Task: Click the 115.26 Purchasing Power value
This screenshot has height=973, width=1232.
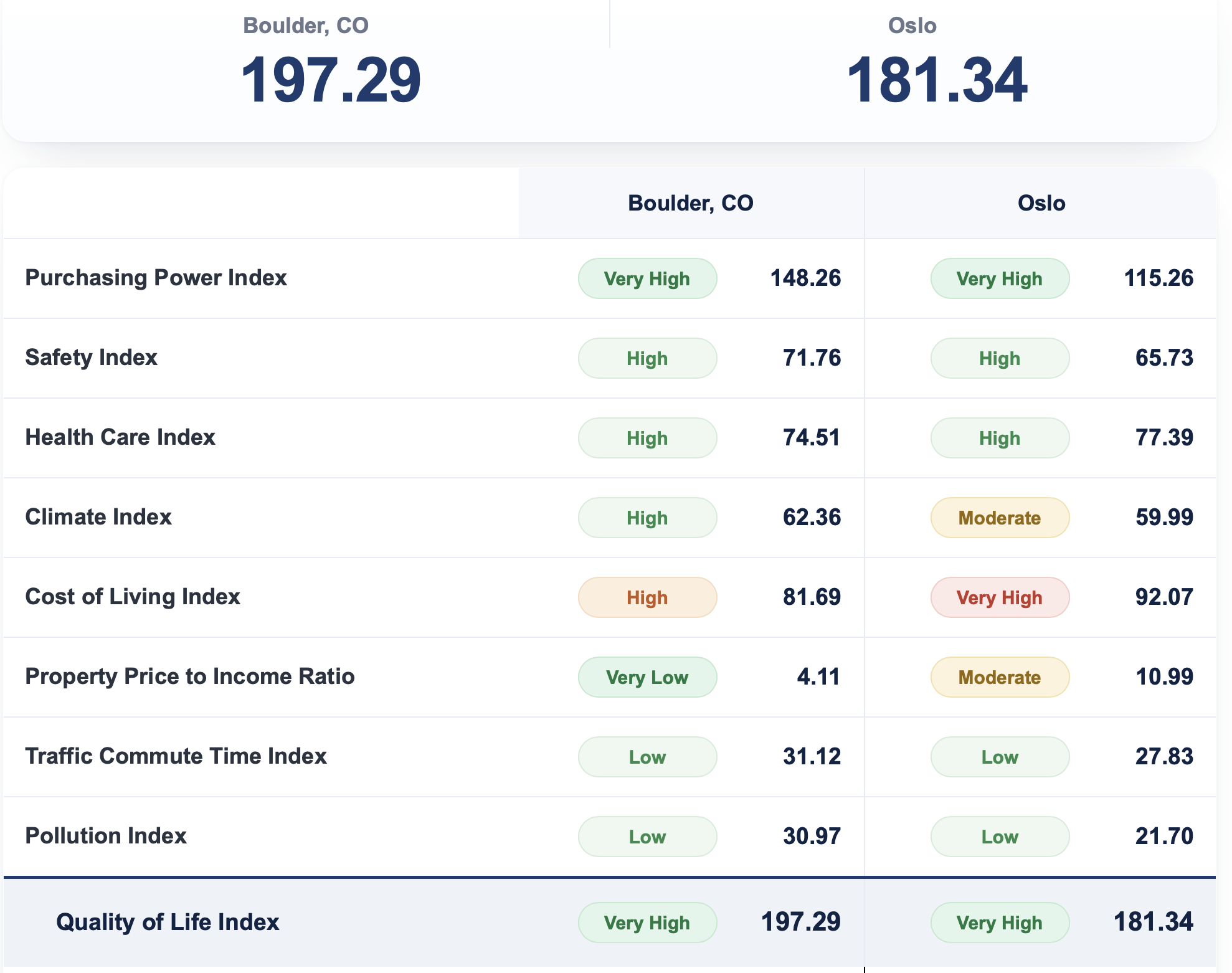Action: click(x=1159, y=278)
